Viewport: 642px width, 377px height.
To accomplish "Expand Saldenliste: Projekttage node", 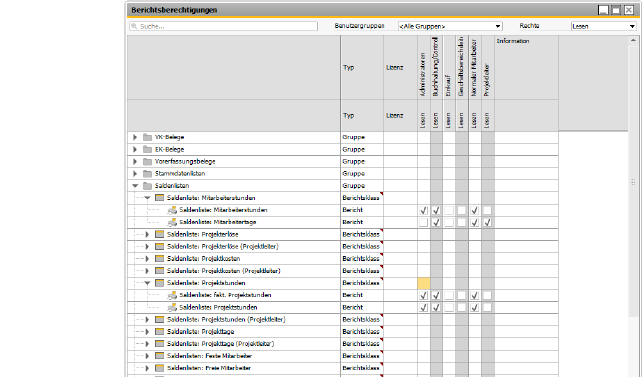I will pyautogui.click(x=147, y=332).
